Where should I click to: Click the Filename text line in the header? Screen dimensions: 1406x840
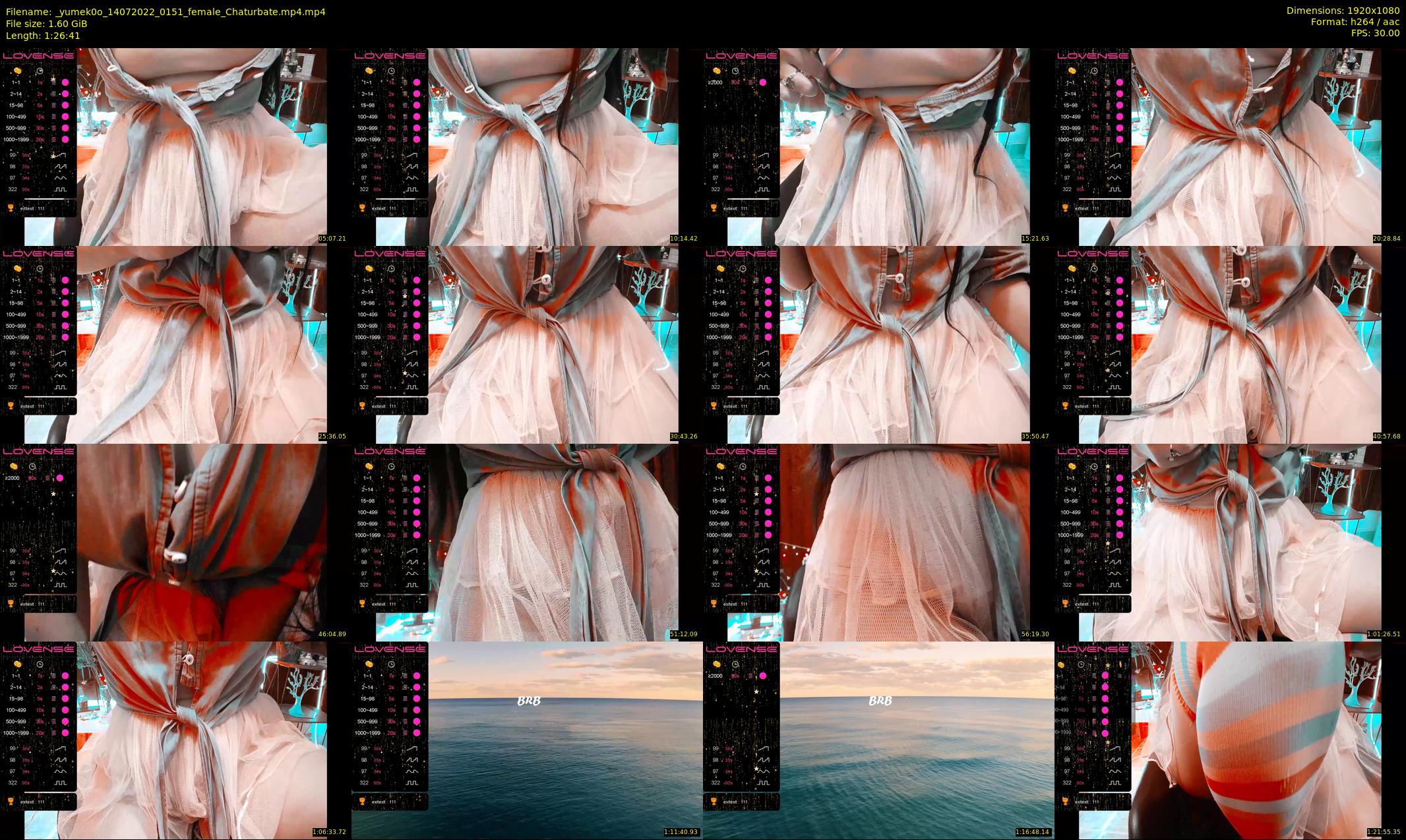(x=165, y=12)
